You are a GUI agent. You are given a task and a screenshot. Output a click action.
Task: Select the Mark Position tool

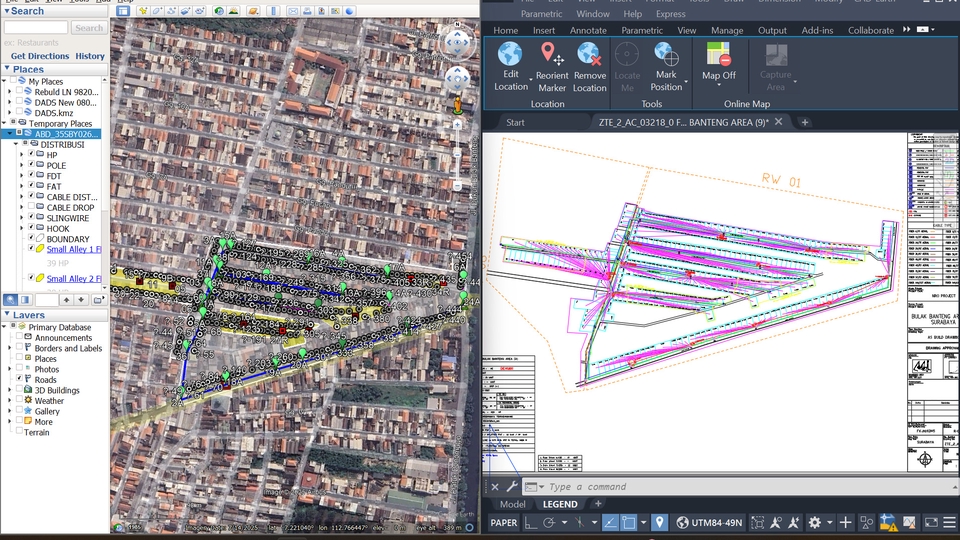coord(666,54)
